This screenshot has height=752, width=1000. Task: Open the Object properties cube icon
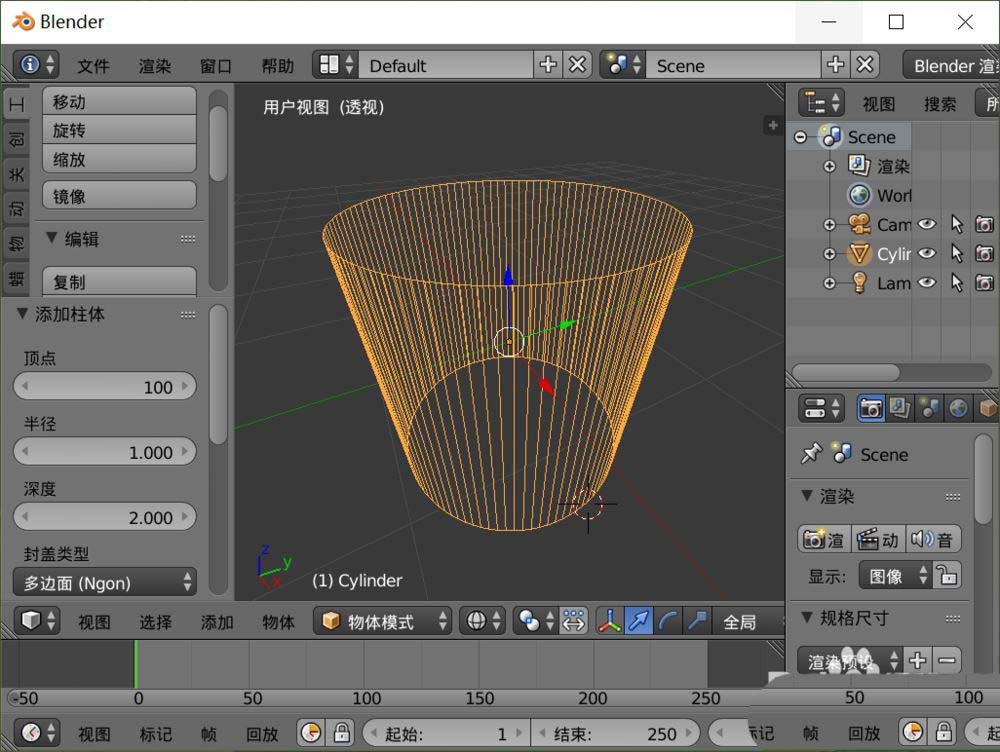click(988, 408)
